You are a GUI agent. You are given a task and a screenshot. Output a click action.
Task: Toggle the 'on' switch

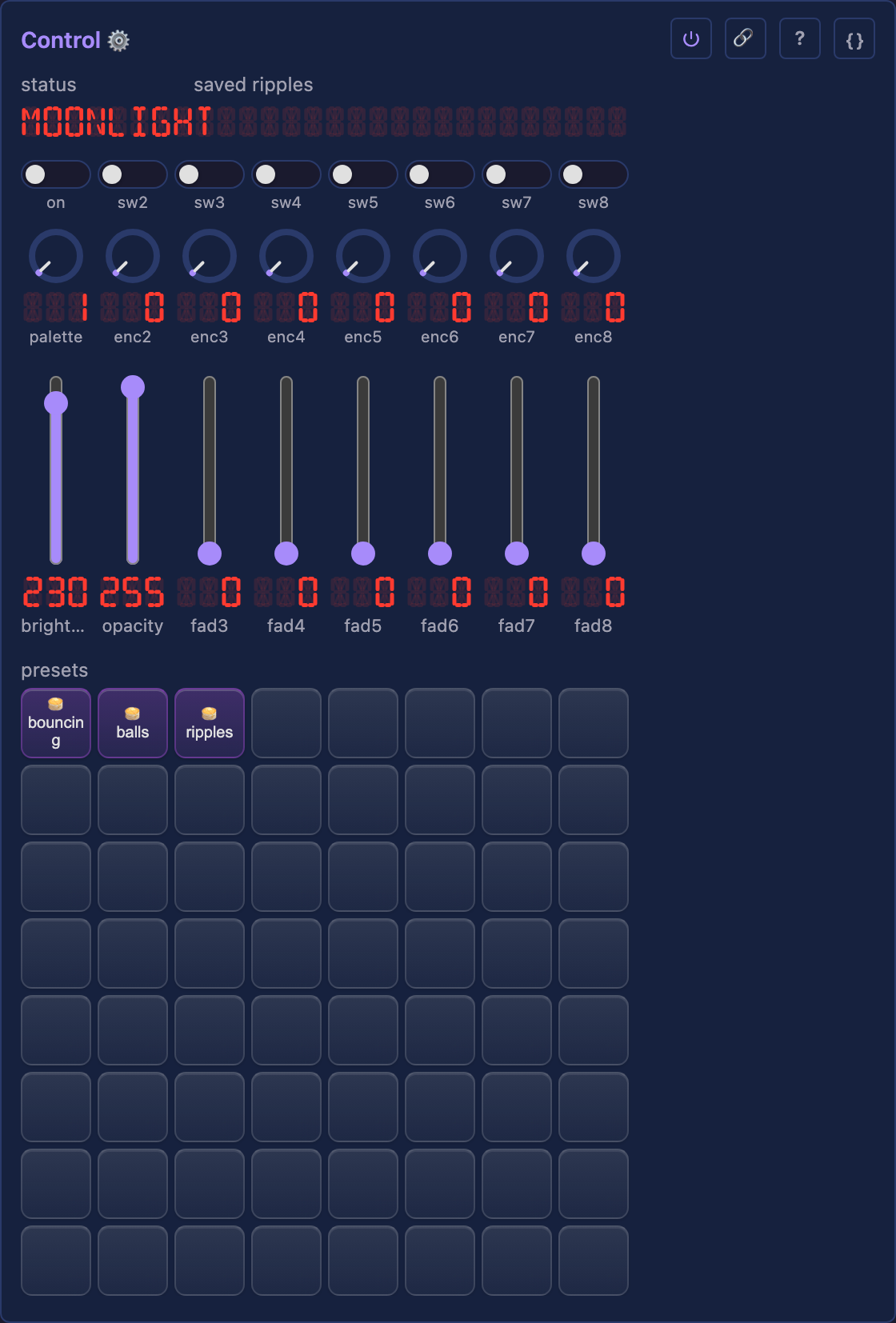[x=56, y=174]
